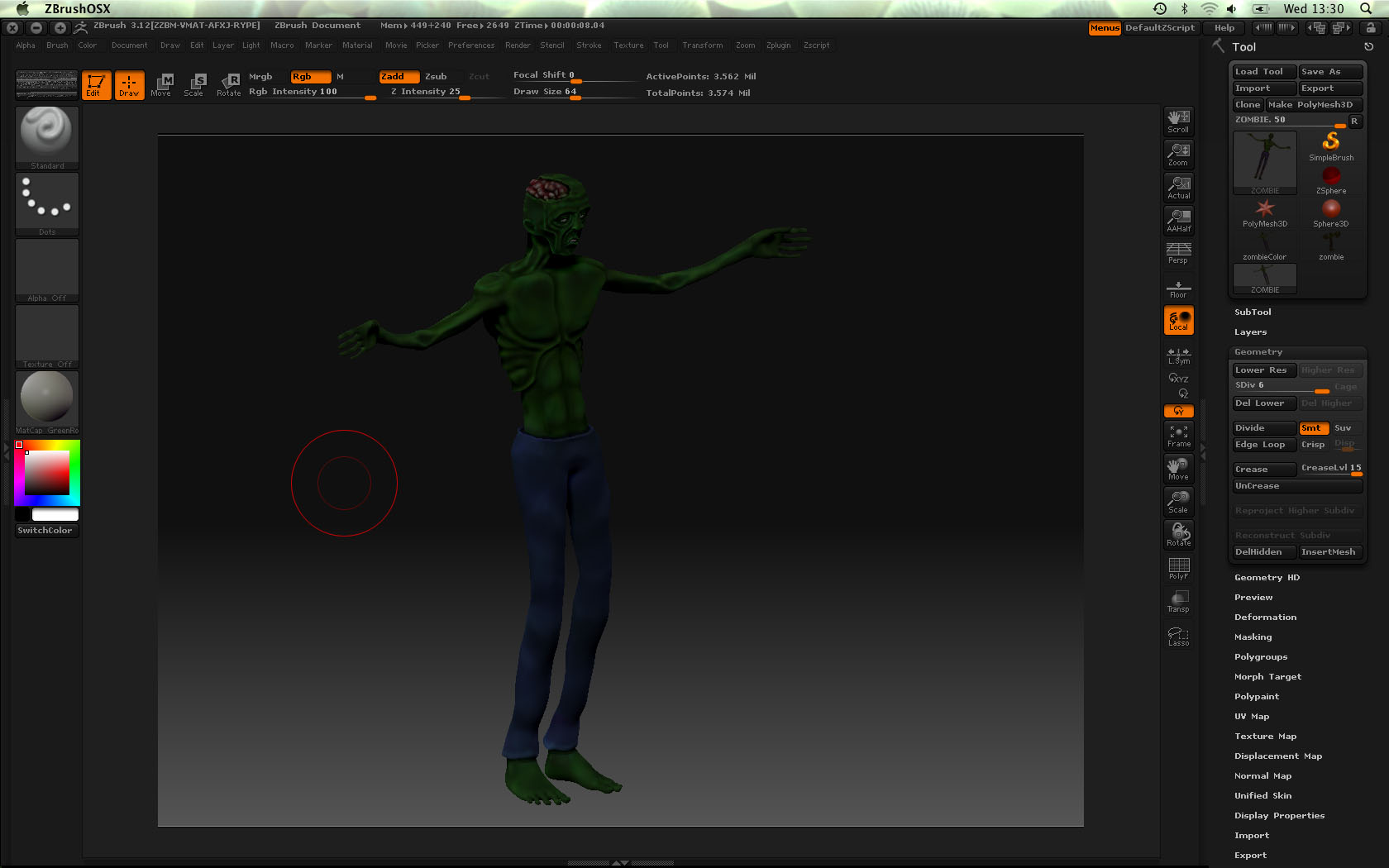Select the Move tool in top toolbar
Viewport: 1389px width, 868px height.
(x=161, y=84)
